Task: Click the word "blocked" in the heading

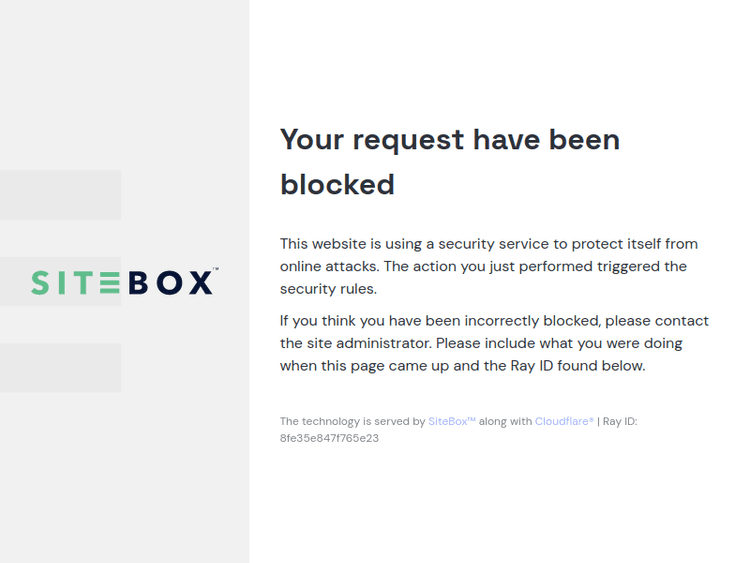Action: click(x=337, y=185)
